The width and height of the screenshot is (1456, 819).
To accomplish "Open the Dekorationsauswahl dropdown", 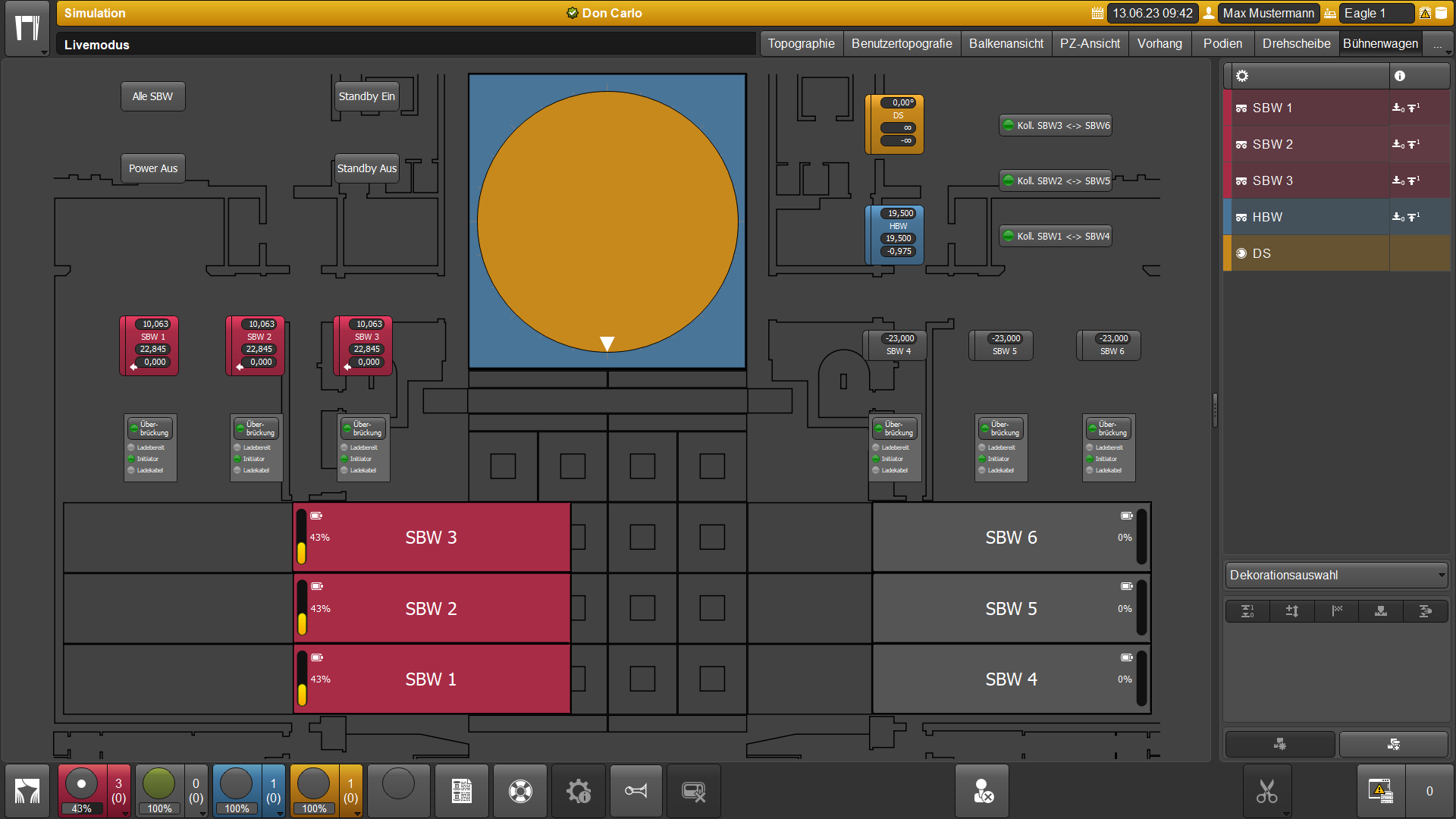I will (1336, 575).
